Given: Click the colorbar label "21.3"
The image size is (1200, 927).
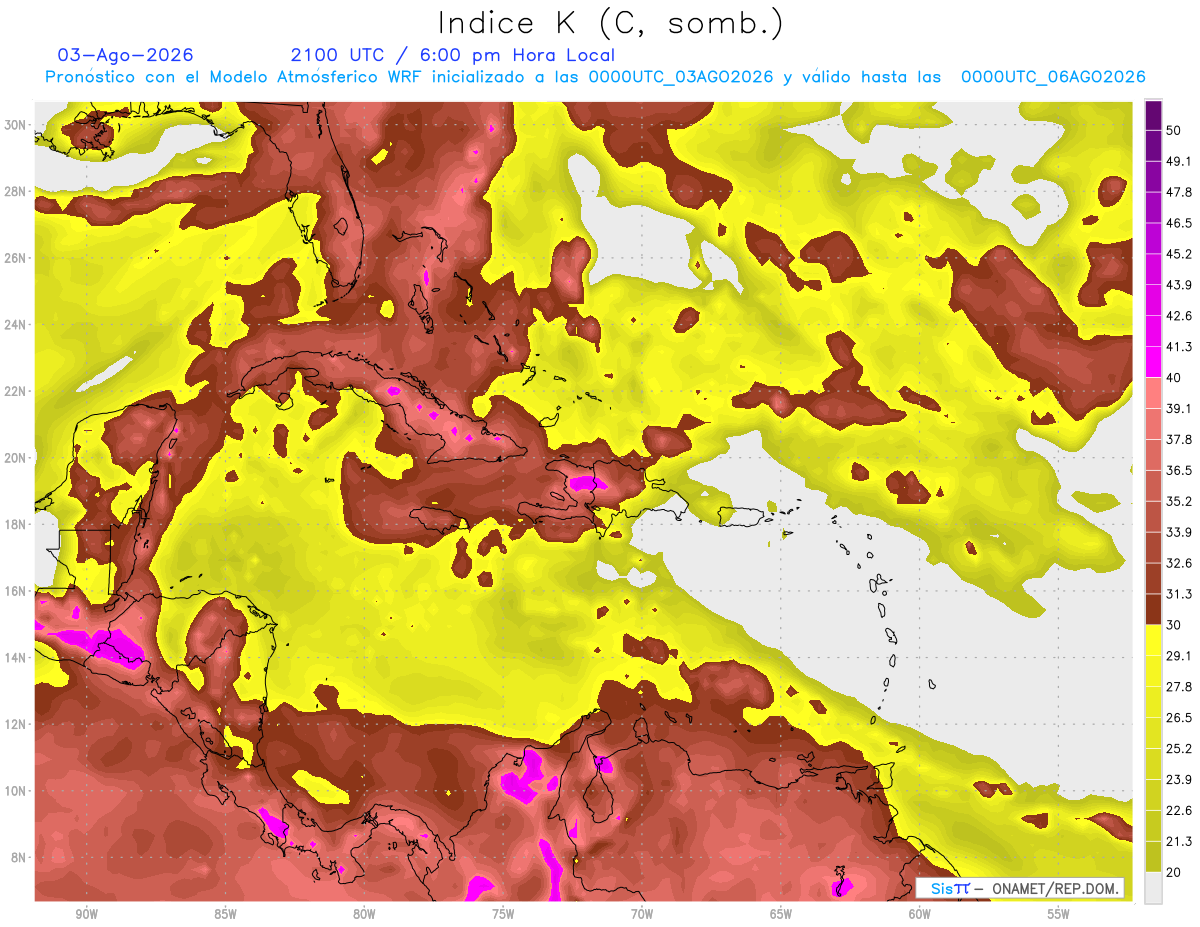Looking at the screenshot, I should point(1178,841).
